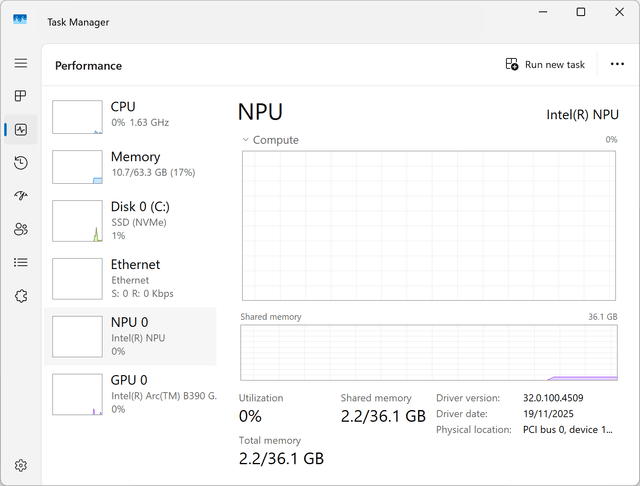Click driver date 19/11/2025
Screen dimensions: 640x486
tap(548, 414)
